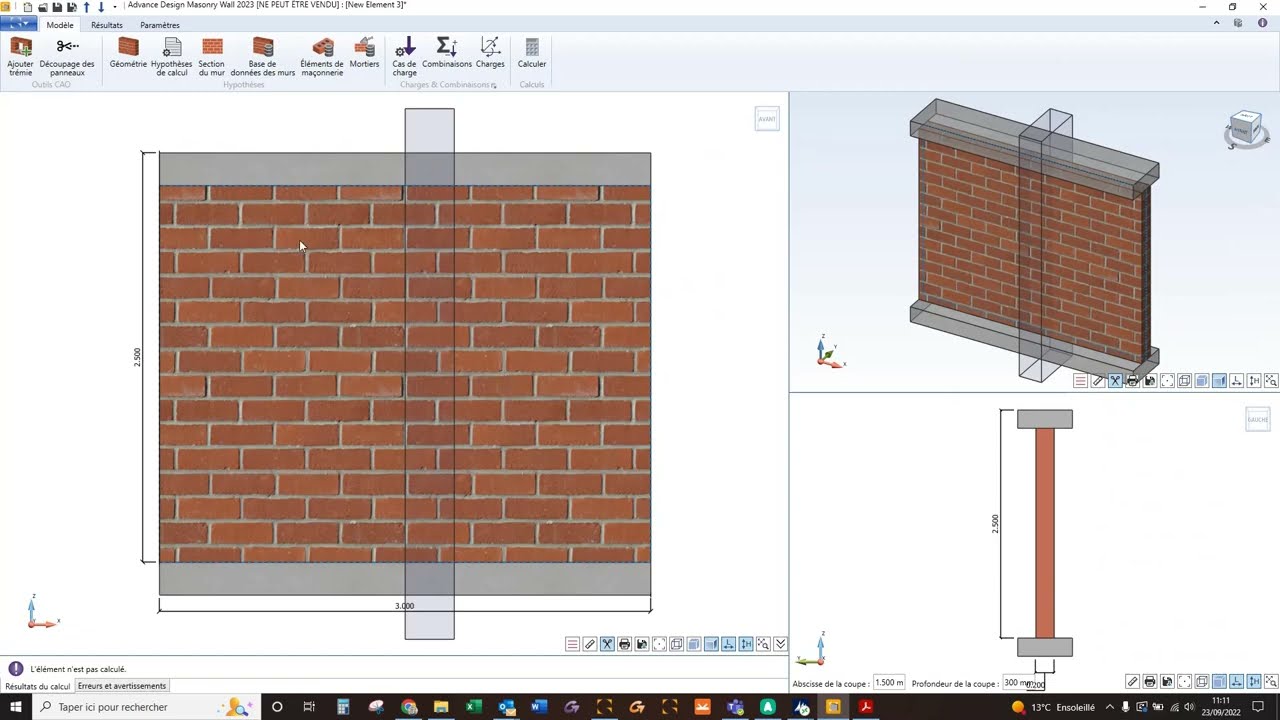Open Chrome from the taskbar
Image resolution: width=1280 pixels, height=720 pixels.
point(409,707)
